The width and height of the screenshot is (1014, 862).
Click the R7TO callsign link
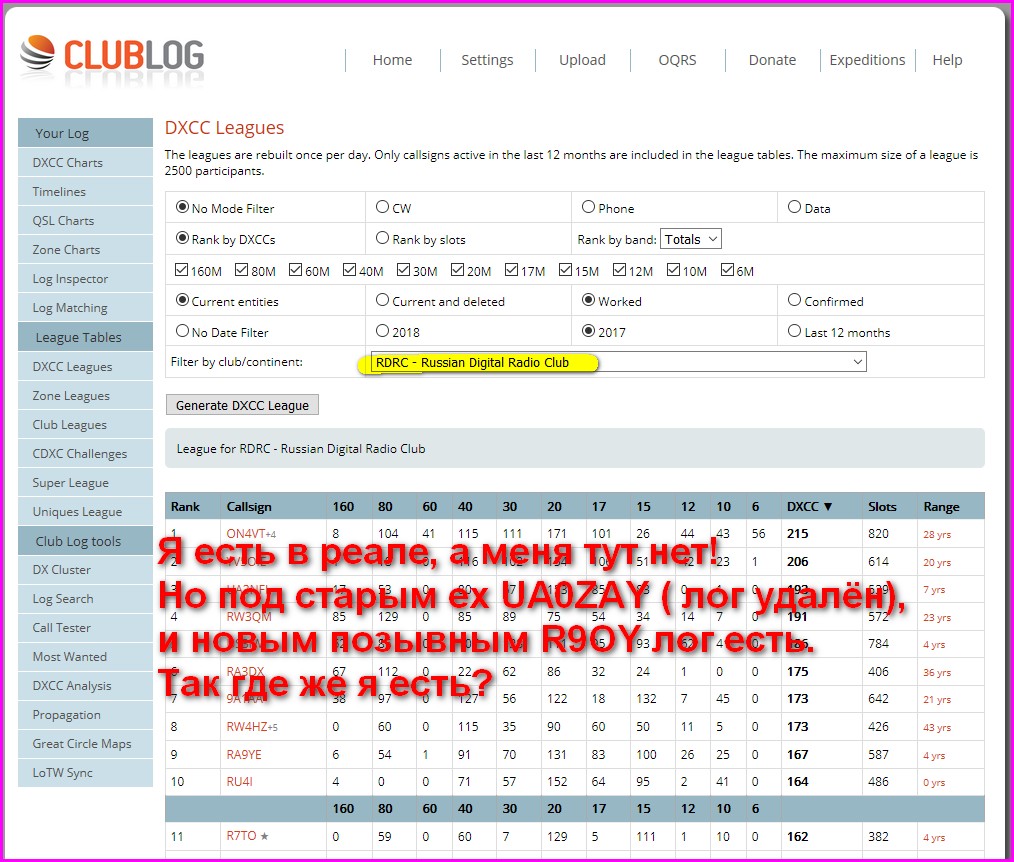tap(241, 836)
